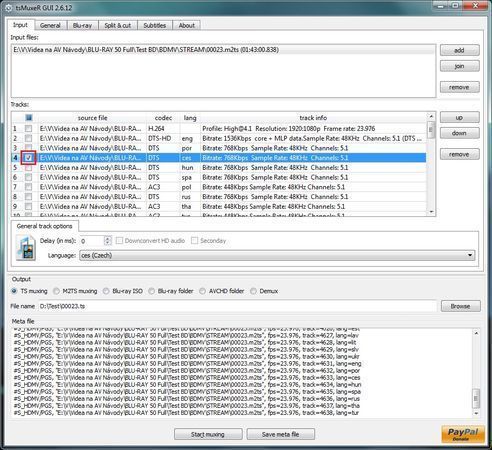Enable the checkbox for track 9 AC3 tha
The width and height of the screenshot is (492, 450).
[29, 206]
